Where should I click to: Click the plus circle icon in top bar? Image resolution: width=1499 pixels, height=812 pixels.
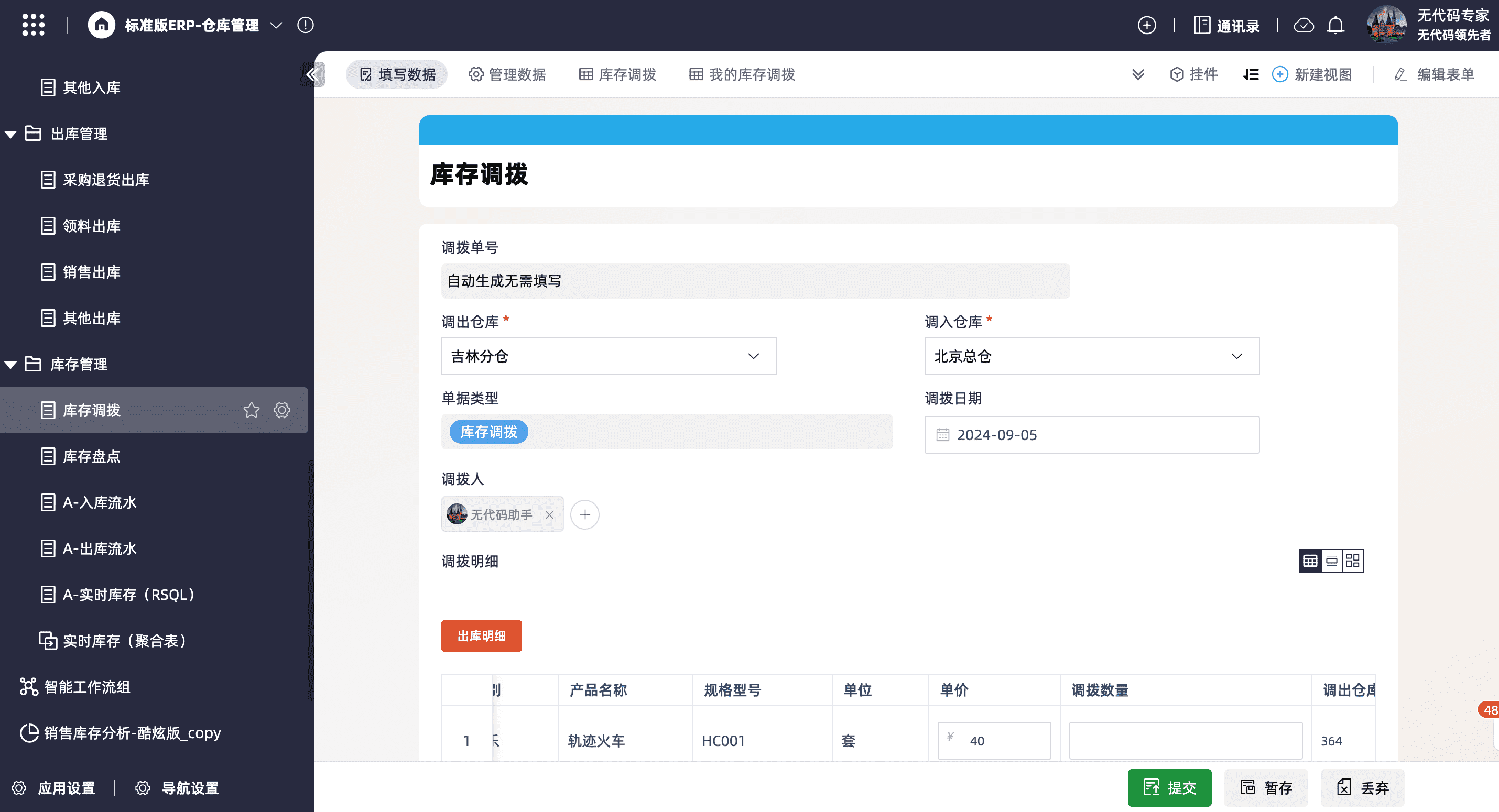[x=1146, y=25]
